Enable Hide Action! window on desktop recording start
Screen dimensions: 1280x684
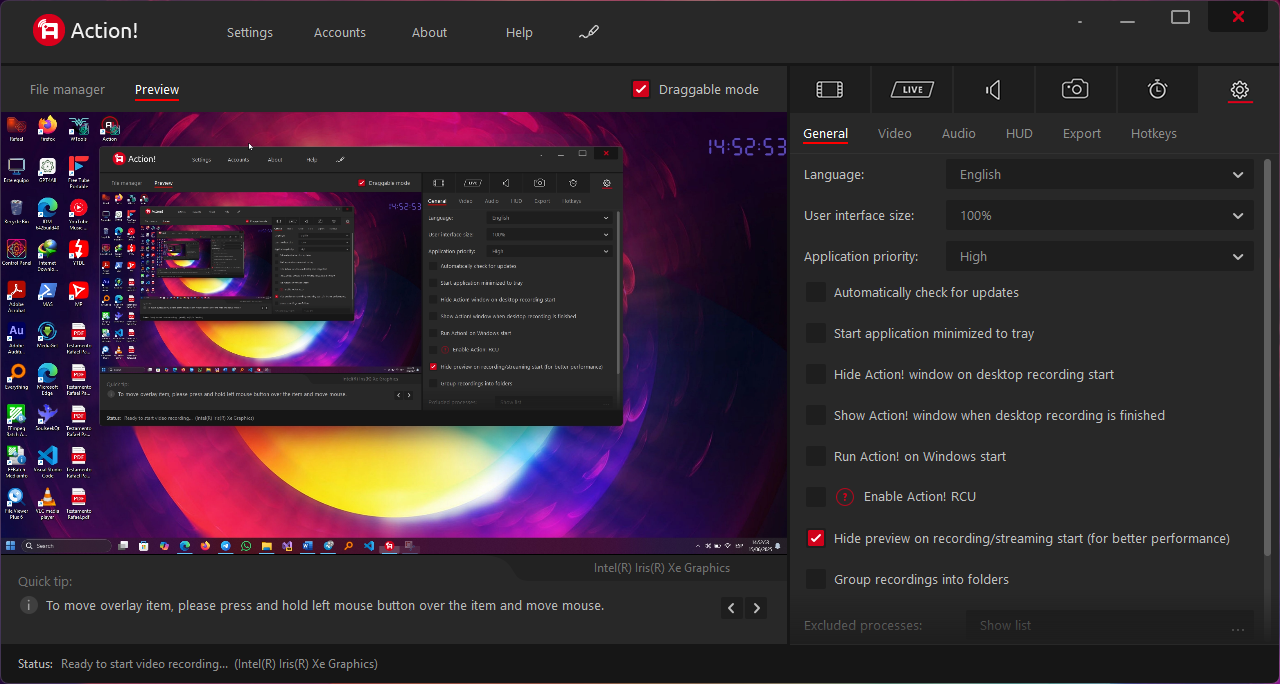(816, 374)
